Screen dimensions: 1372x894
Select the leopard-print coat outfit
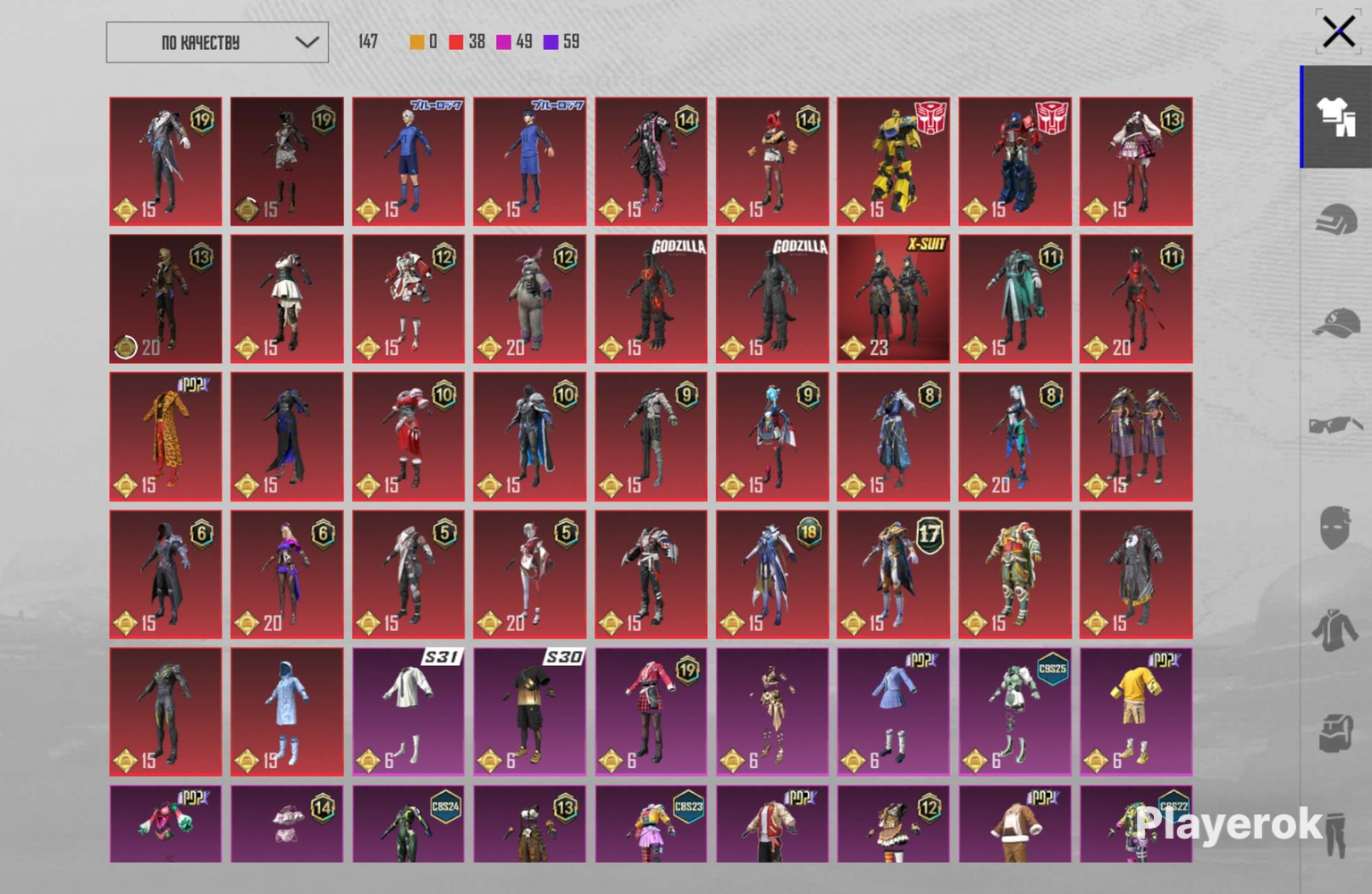165,436
